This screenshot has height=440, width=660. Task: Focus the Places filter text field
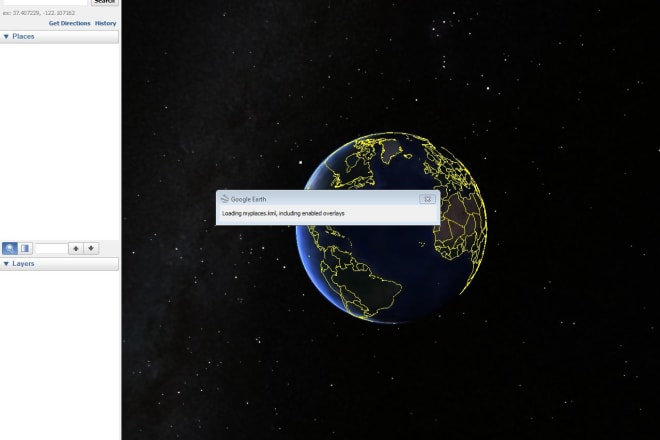click(51, 248)
